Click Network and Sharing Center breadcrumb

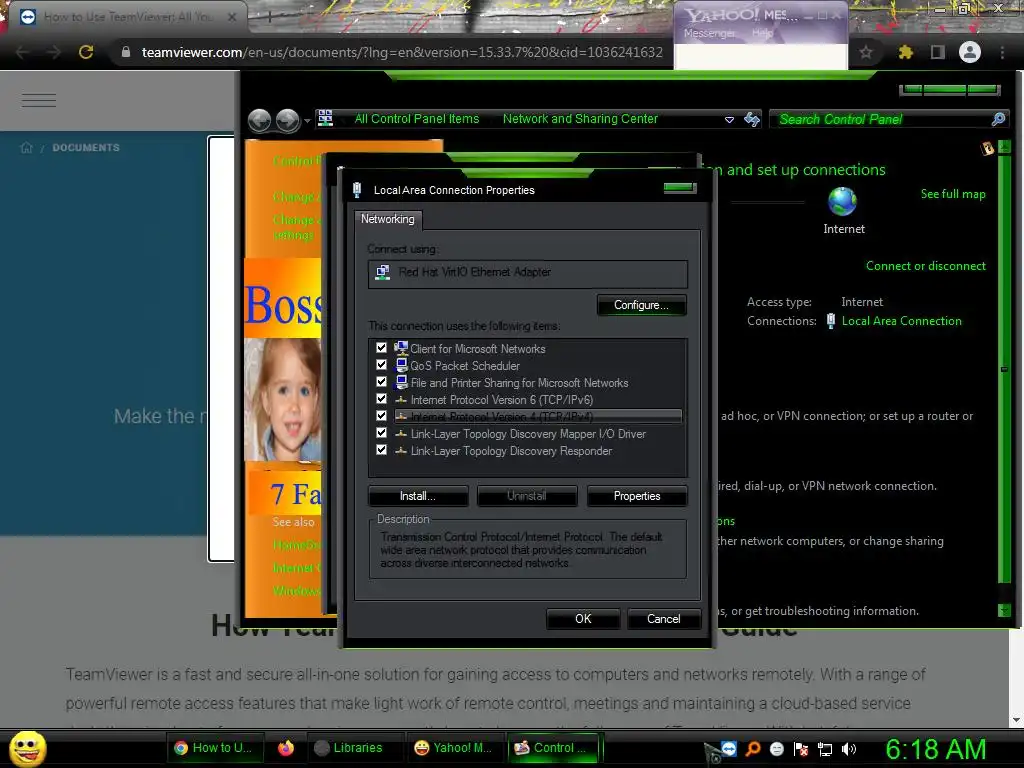580,119
